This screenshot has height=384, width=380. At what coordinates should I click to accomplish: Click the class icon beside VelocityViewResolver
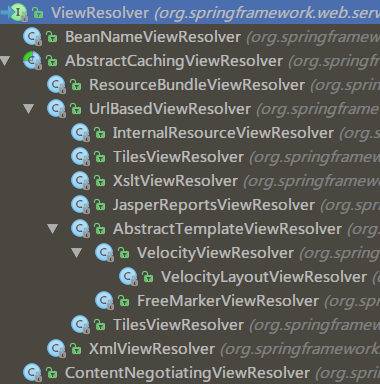coord(104,253)
